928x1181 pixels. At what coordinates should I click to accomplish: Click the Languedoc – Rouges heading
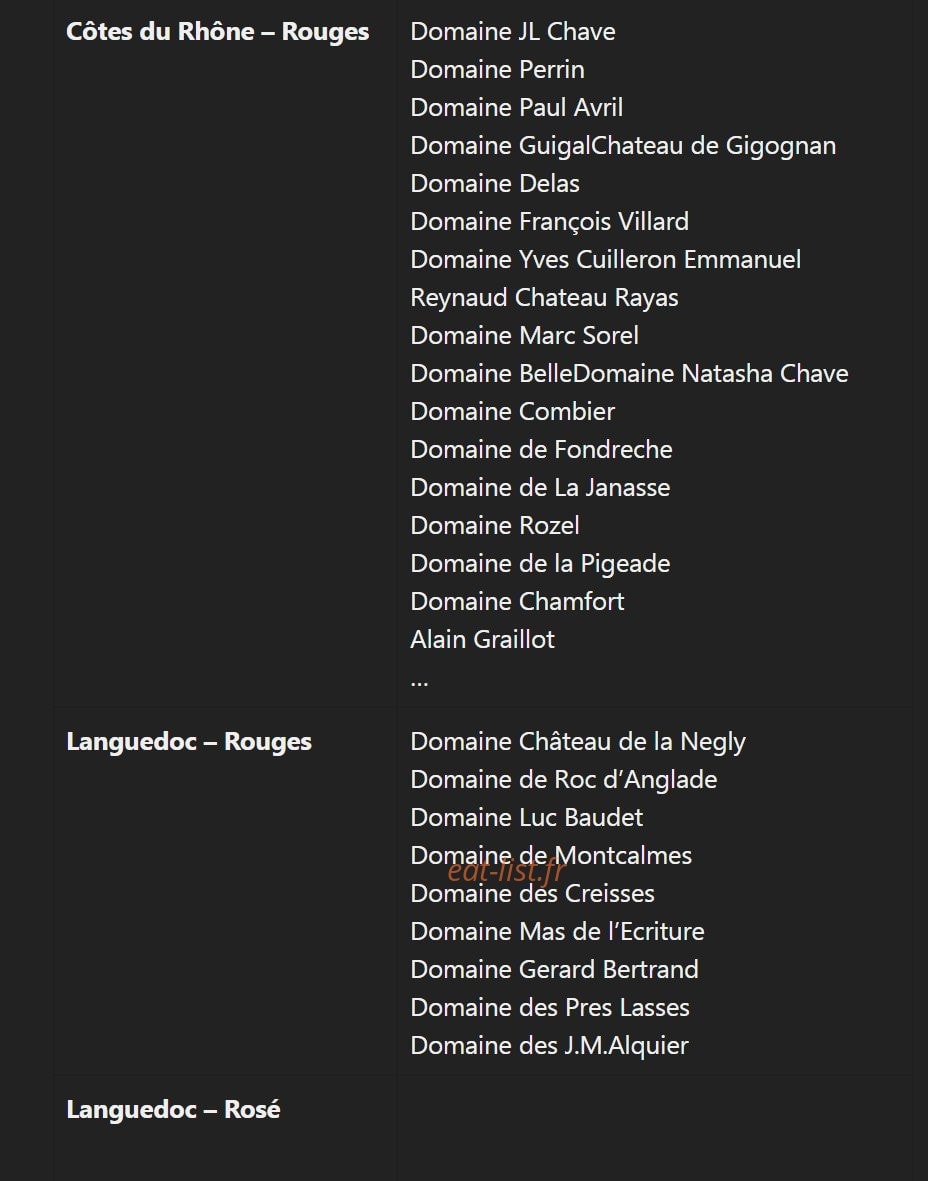[x=189, y=742]
